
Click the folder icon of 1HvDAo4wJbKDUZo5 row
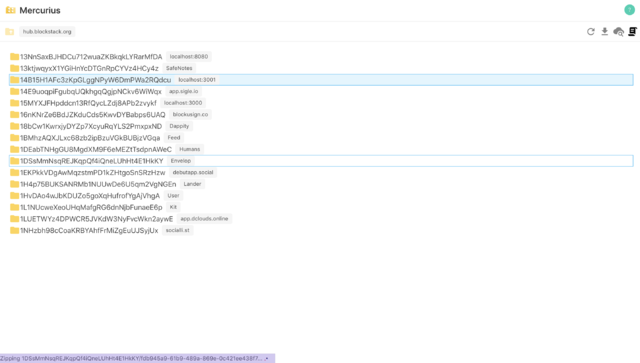[x=14, y=196]
